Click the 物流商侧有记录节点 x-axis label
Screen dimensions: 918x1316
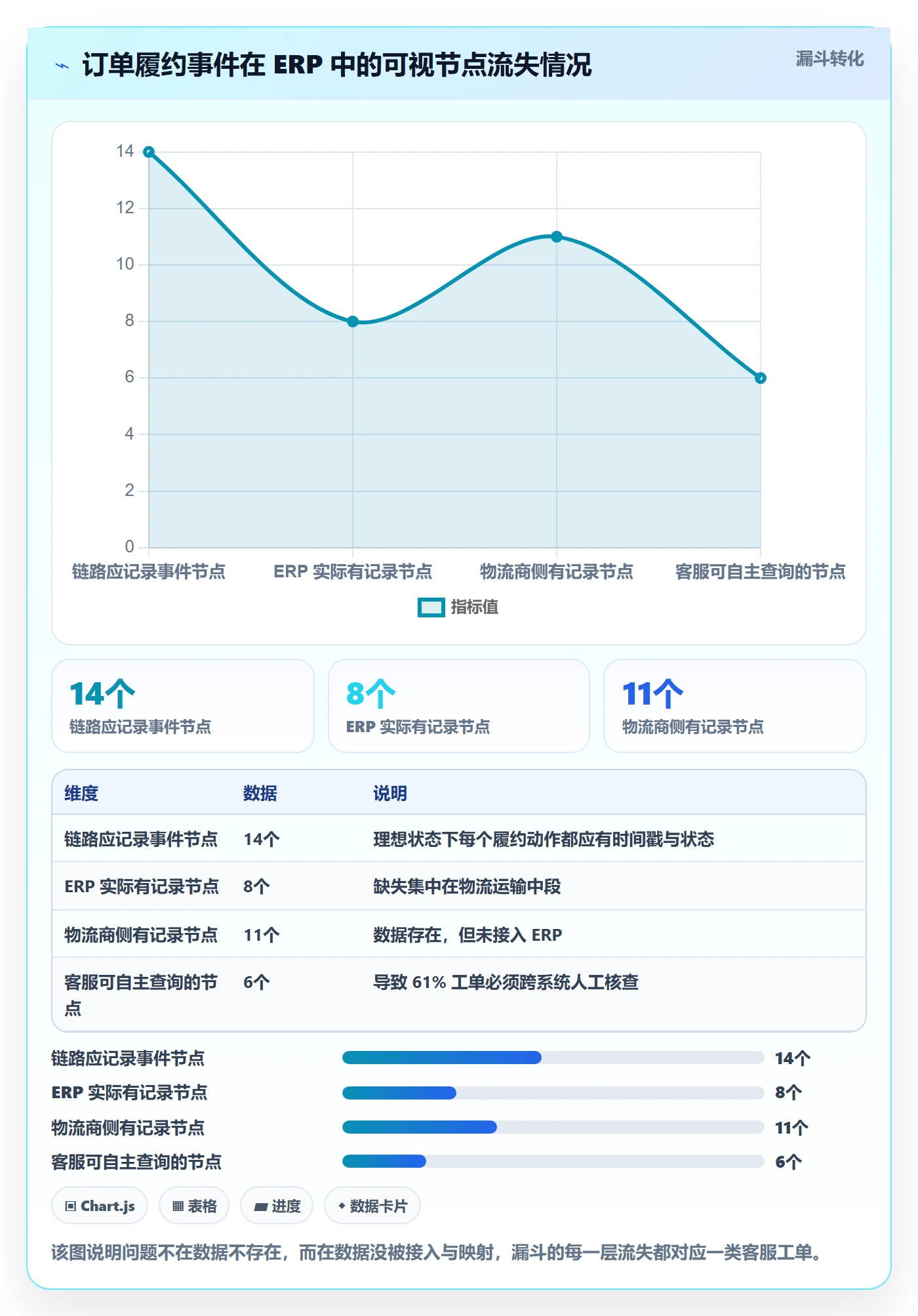click(x=557, y=571)
